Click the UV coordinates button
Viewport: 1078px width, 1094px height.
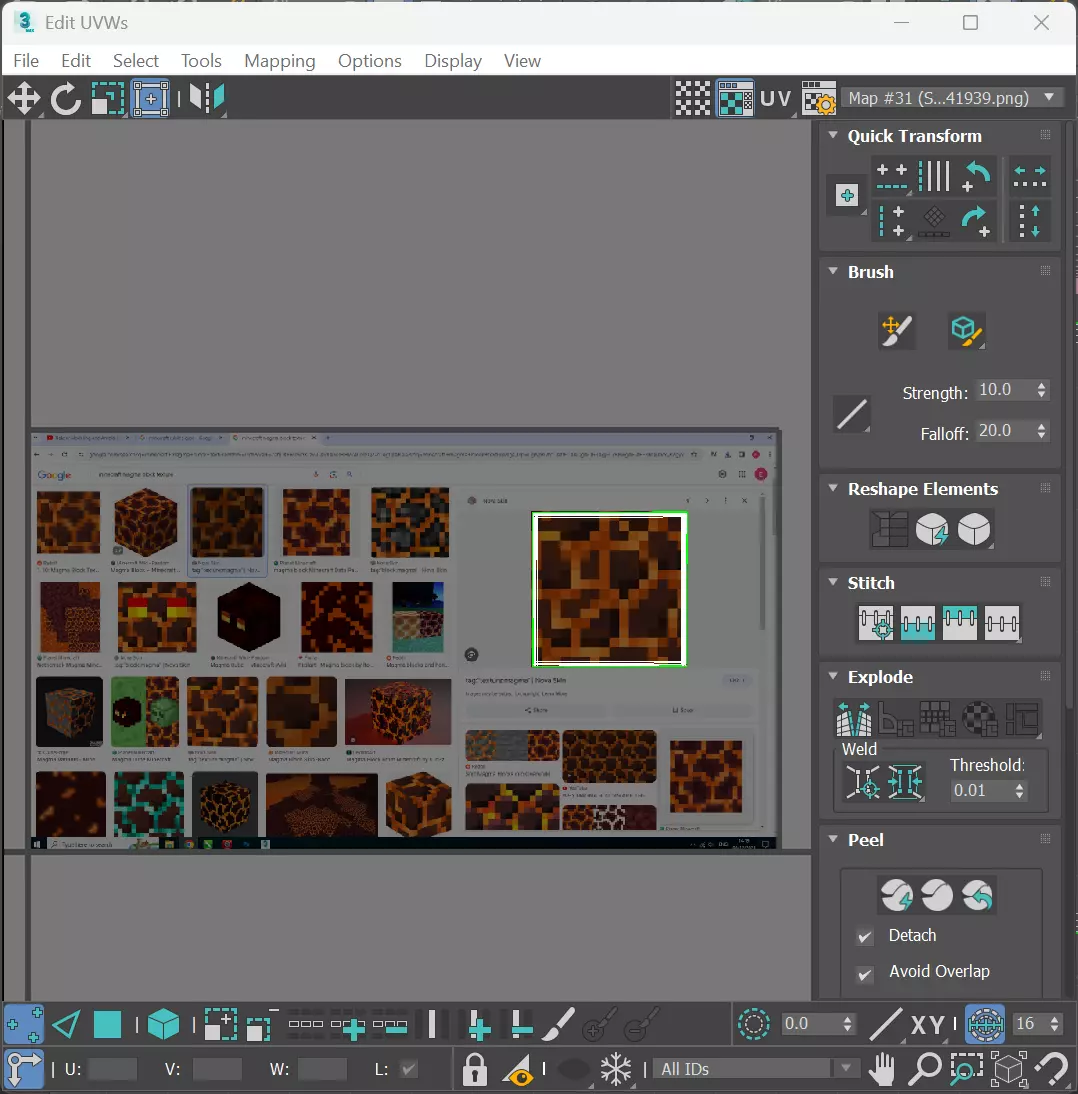775,98
